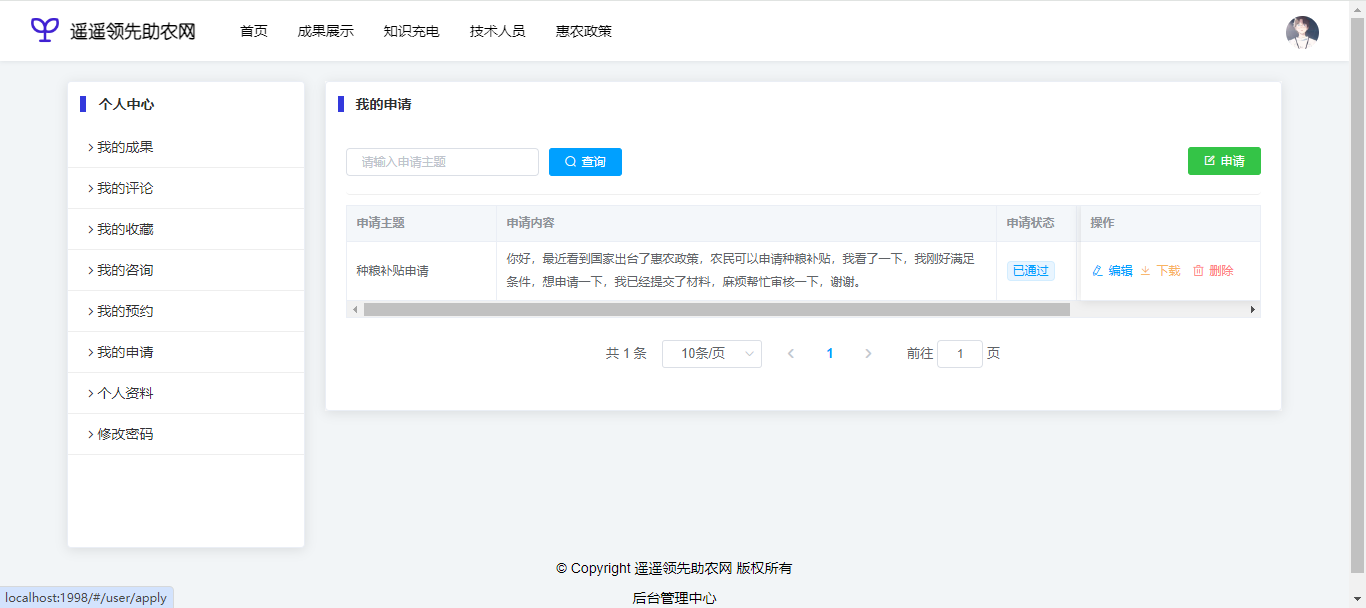This screenshot has height=608, width=1366.
Task: Open the 10条/页 page size dropdown
Action: [x=712, y=354]
